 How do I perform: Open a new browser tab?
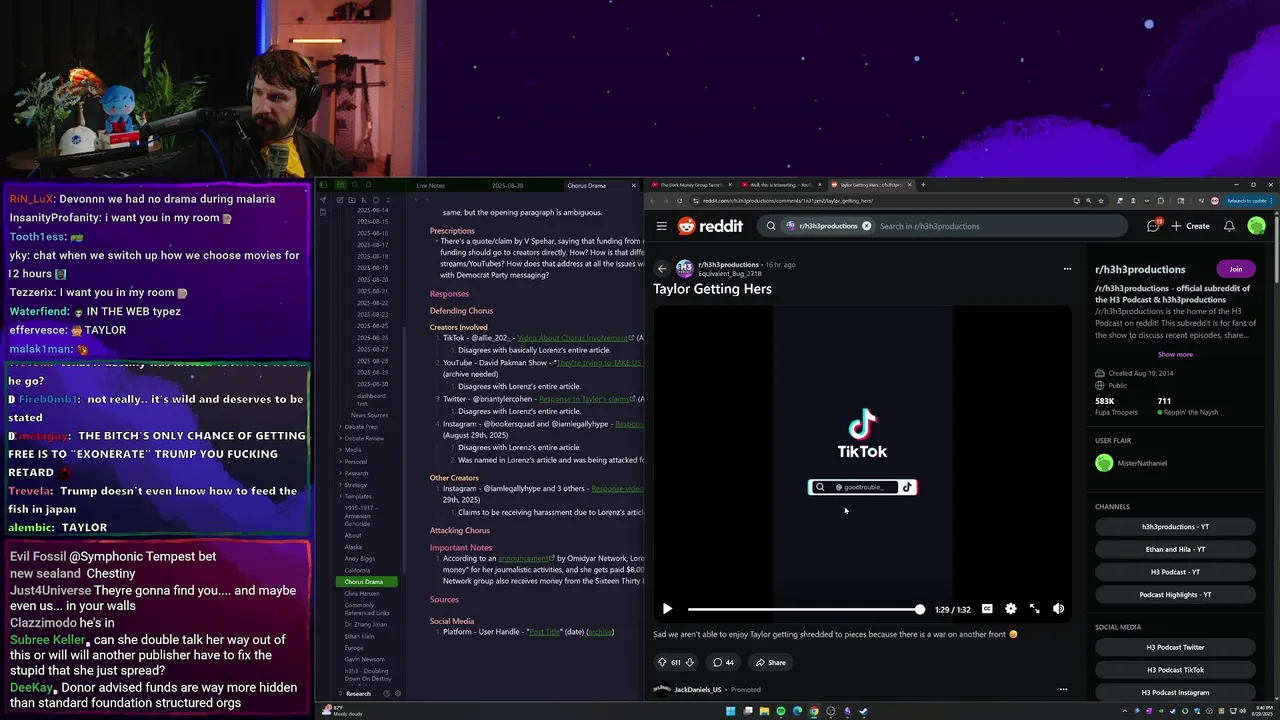tap(922, 185)
